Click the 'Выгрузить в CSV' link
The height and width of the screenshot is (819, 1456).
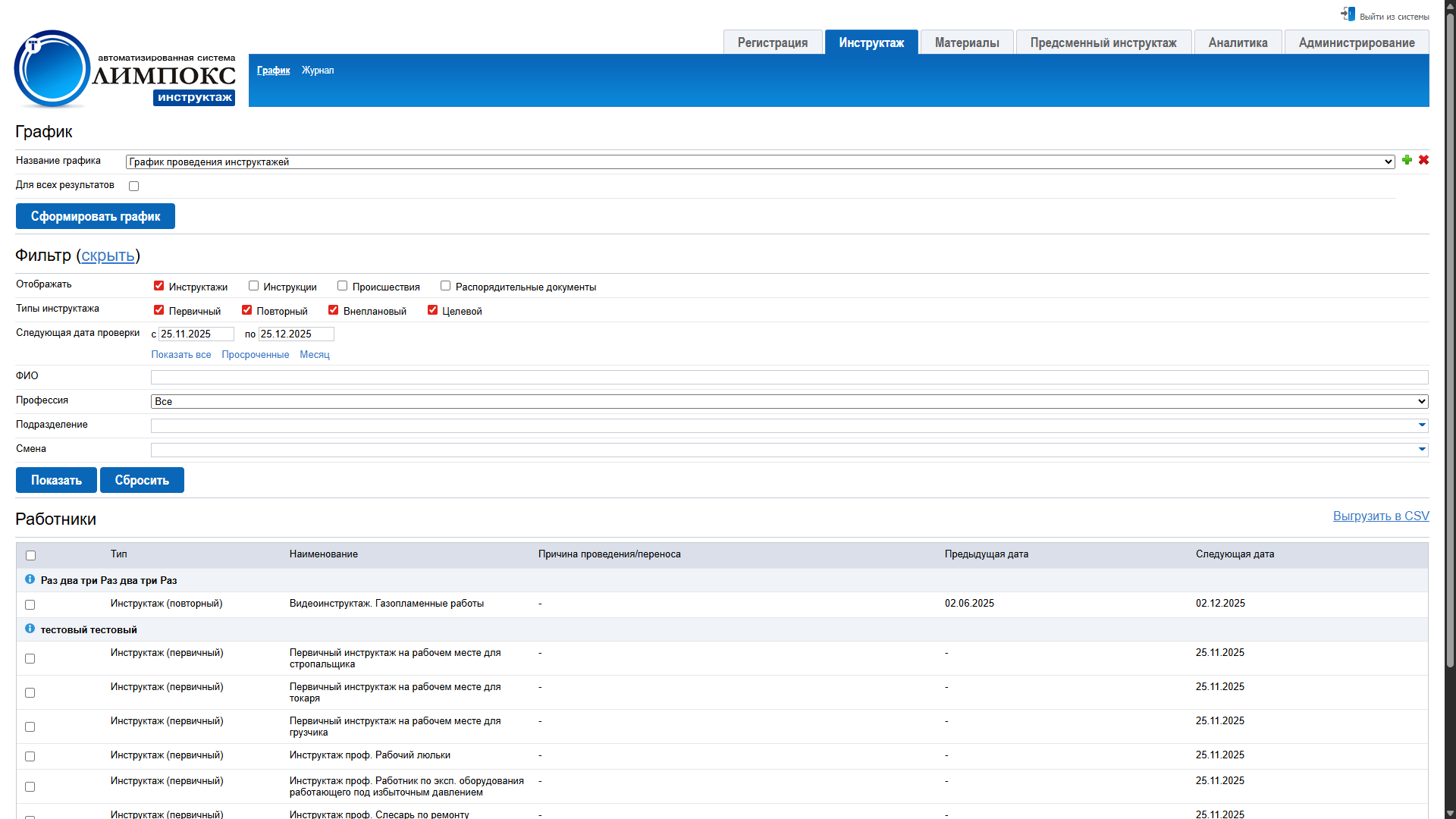pos(1380,516)
